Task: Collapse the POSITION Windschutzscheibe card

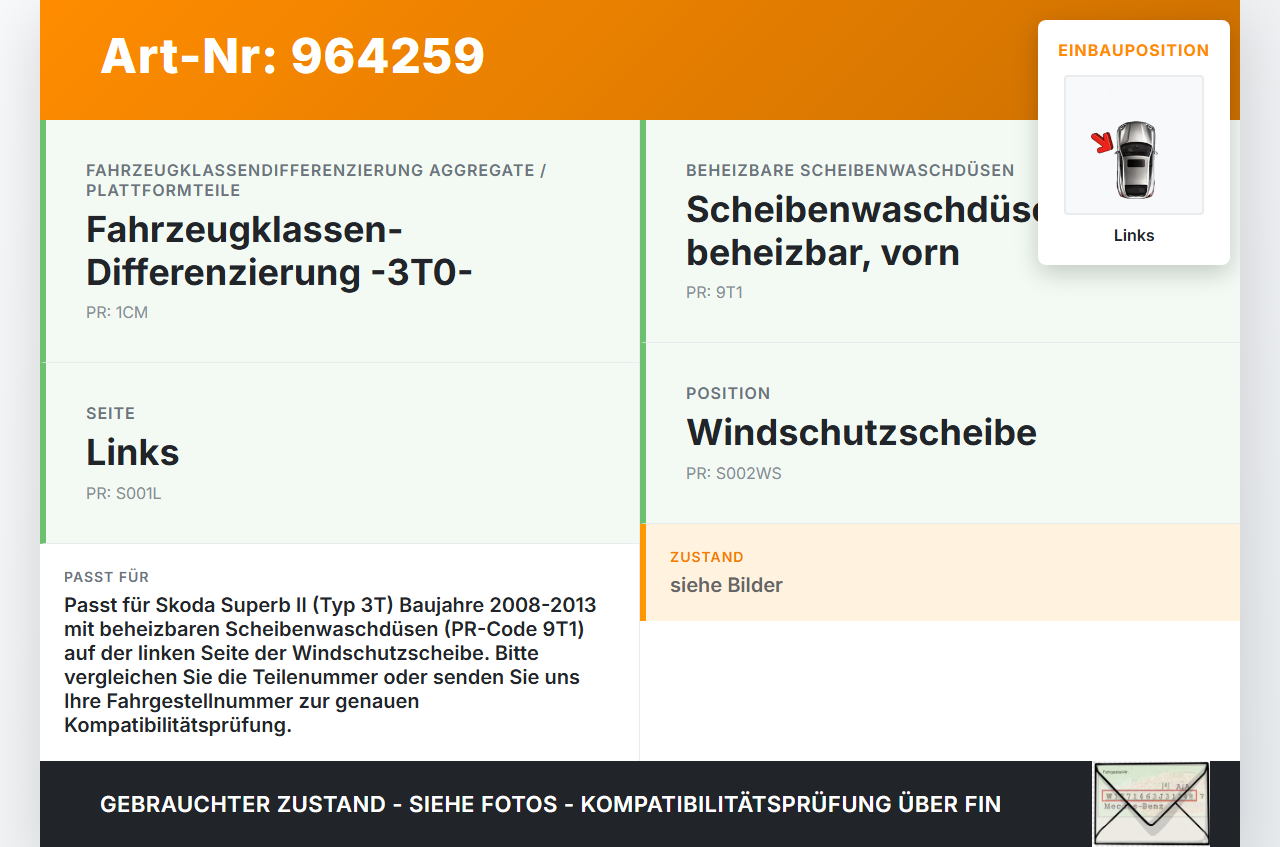Action: [x=861, y=432]
